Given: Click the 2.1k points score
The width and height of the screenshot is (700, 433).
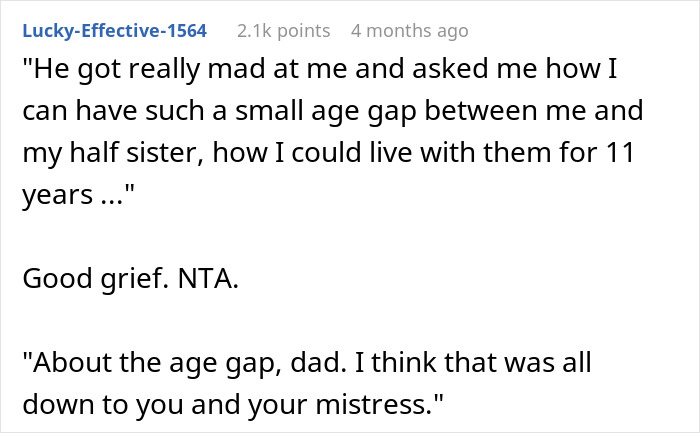Looking at the screenshot, I should click(283, 31).
